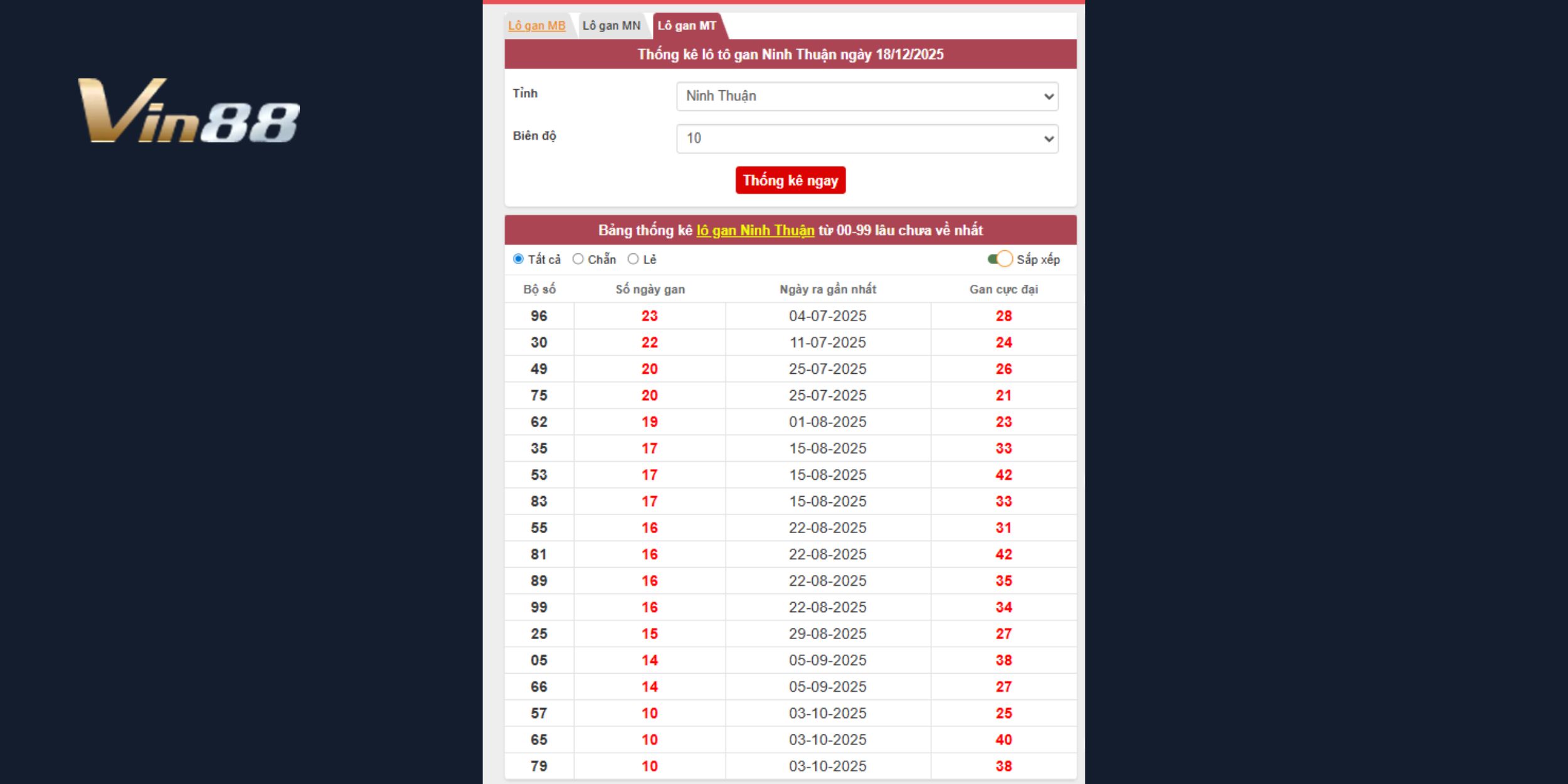Open the Tỉnh dropdown showing Ninh Thuận
This screenshot has height=784, width=1568.
point(867,97)
